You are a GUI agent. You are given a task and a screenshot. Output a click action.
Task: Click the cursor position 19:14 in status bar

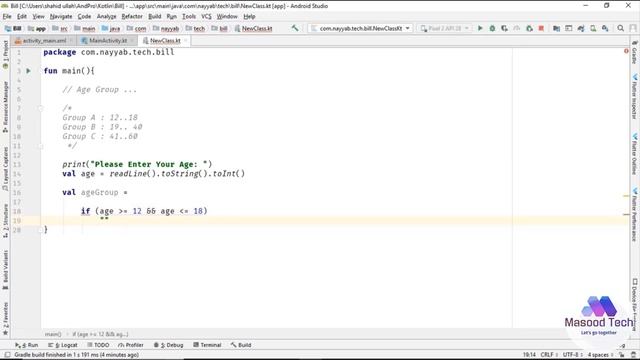tap(529, 355)
